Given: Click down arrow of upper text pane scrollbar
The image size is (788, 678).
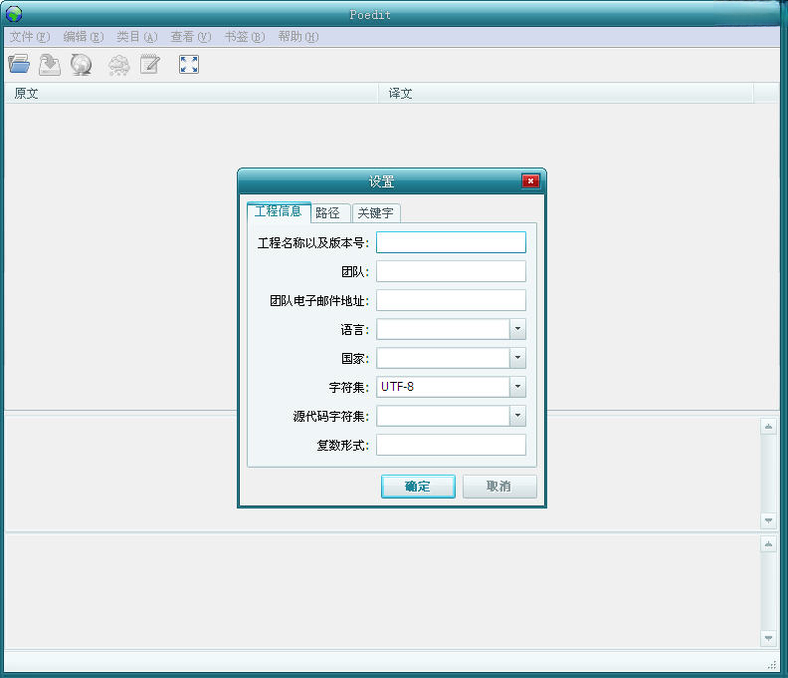Looking at the screenshot, I should [768, 521].
